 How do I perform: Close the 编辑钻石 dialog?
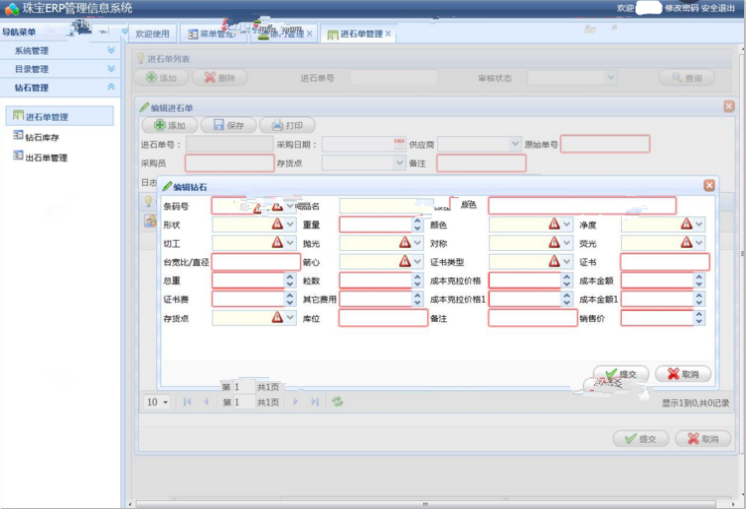click(709, 185)
